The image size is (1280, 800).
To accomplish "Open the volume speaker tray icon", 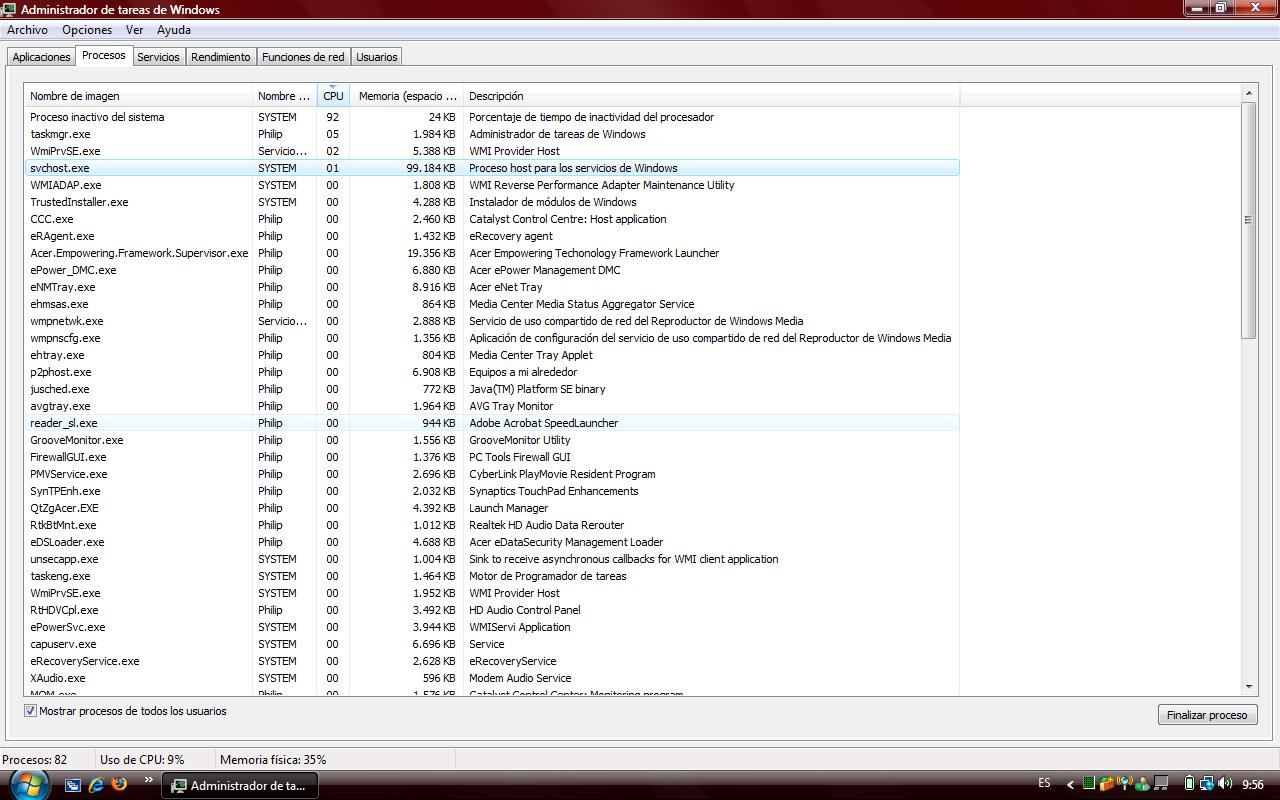I will tap(1224, 783).
